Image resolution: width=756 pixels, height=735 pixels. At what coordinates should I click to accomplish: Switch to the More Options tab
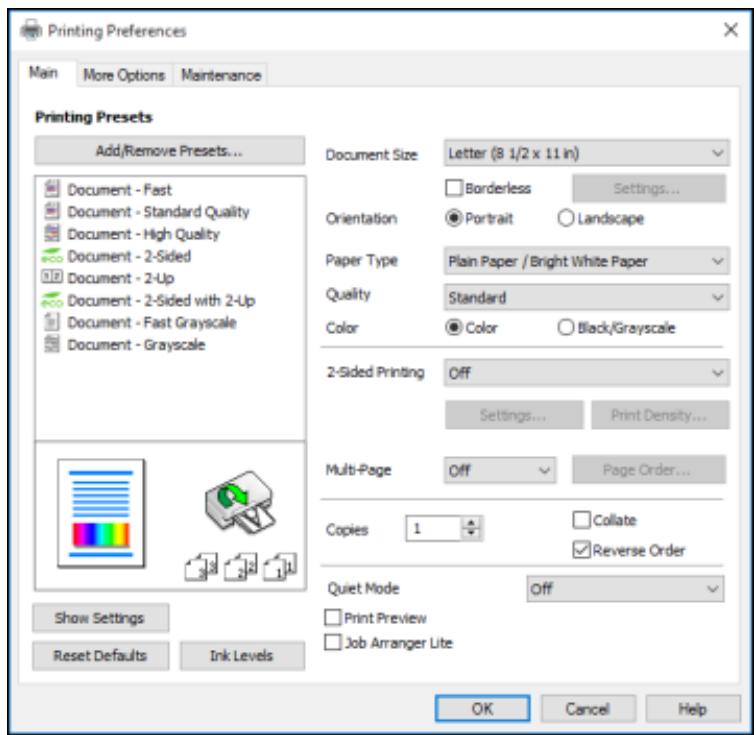click(124, 75)
